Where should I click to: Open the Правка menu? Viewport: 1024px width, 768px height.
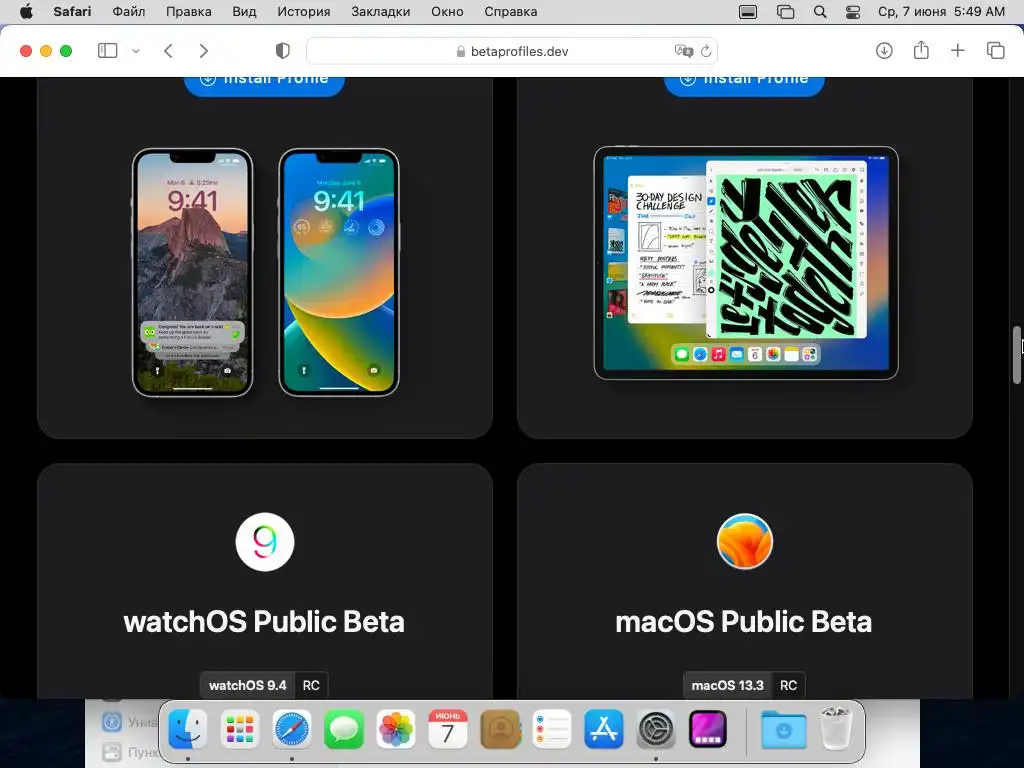188,12
